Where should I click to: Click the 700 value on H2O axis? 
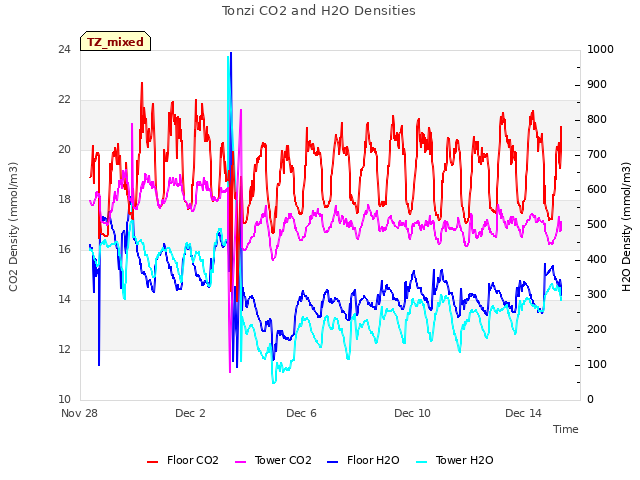point(597,155)
